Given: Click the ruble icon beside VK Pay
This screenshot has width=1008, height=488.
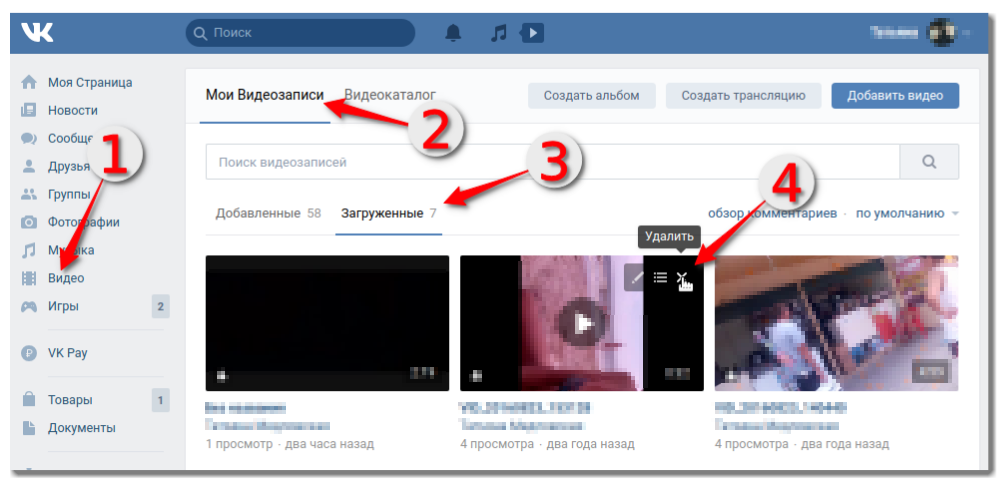Looking at the screenshot, I should click(29, 353).
